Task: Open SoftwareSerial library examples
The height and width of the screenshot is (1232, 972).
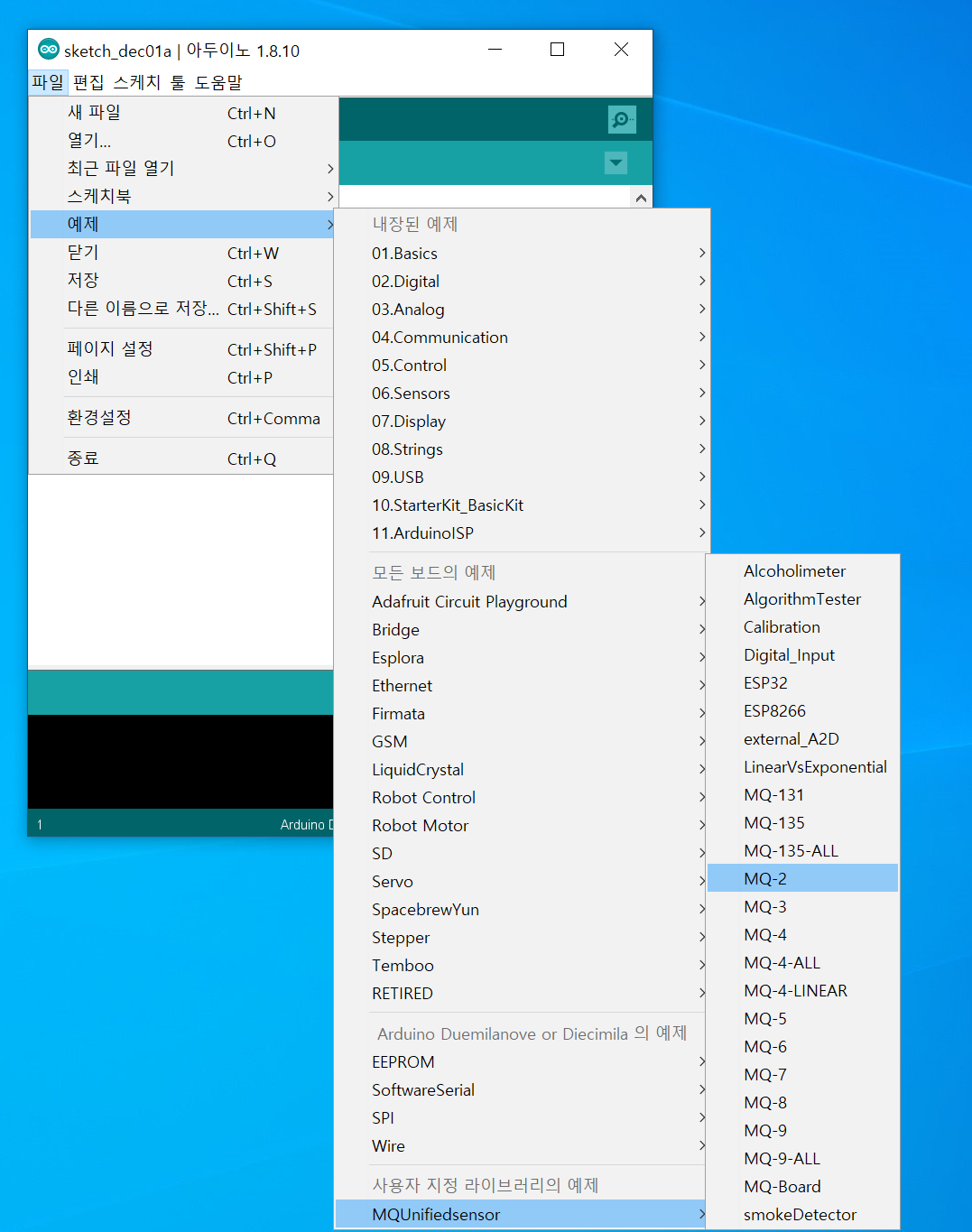Action: pyautogui.click(x=522, y=1090)
